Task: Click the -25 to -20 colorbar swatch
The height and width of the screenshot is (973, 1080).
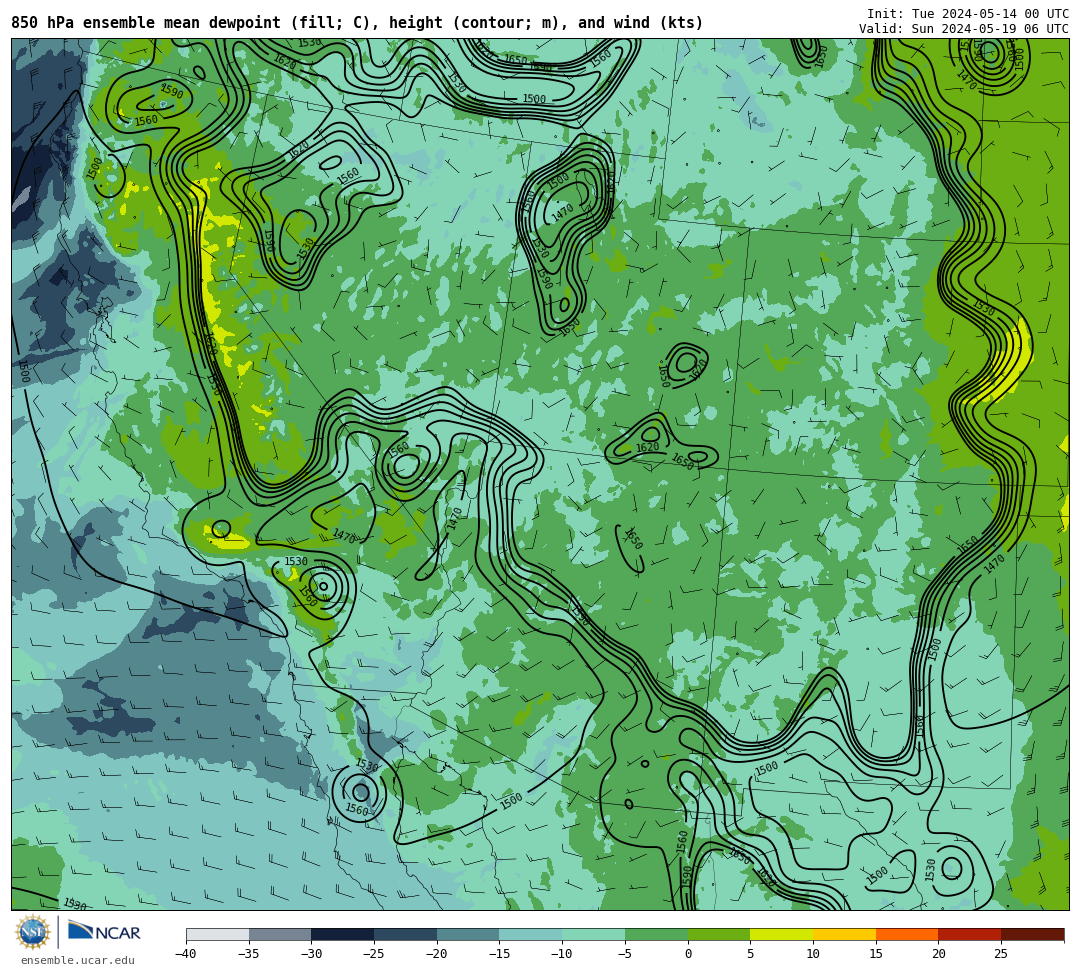Action: coord(406,934)
